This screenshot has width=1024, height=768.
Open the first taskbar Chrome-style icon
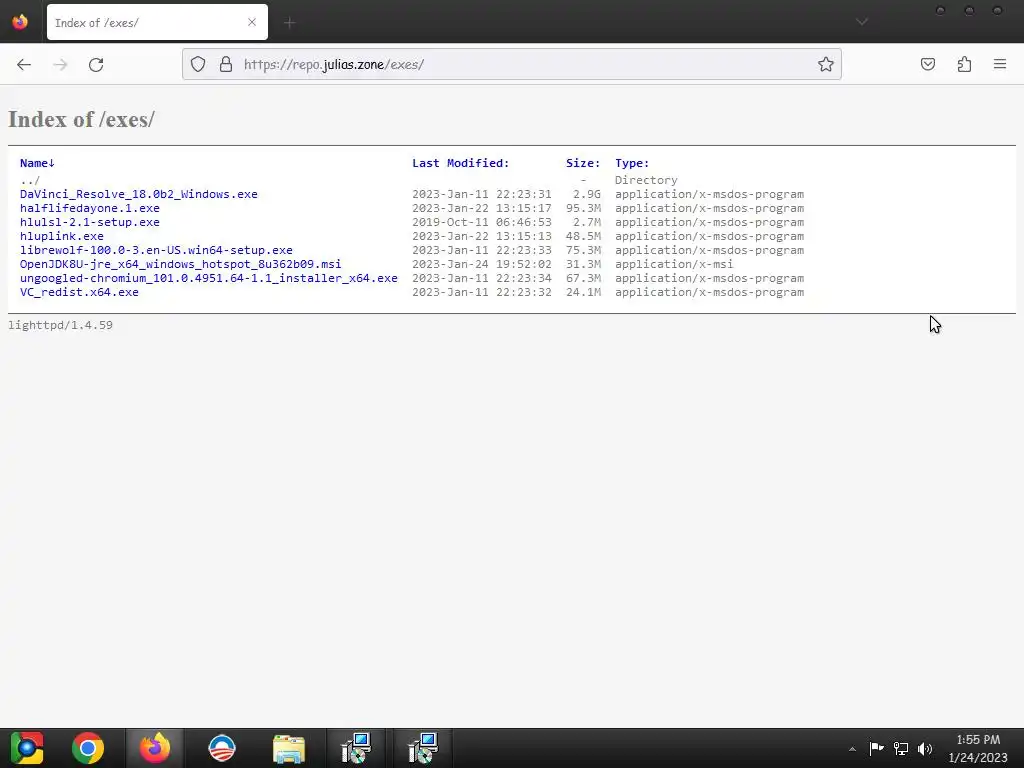click(x=27, y=748)
